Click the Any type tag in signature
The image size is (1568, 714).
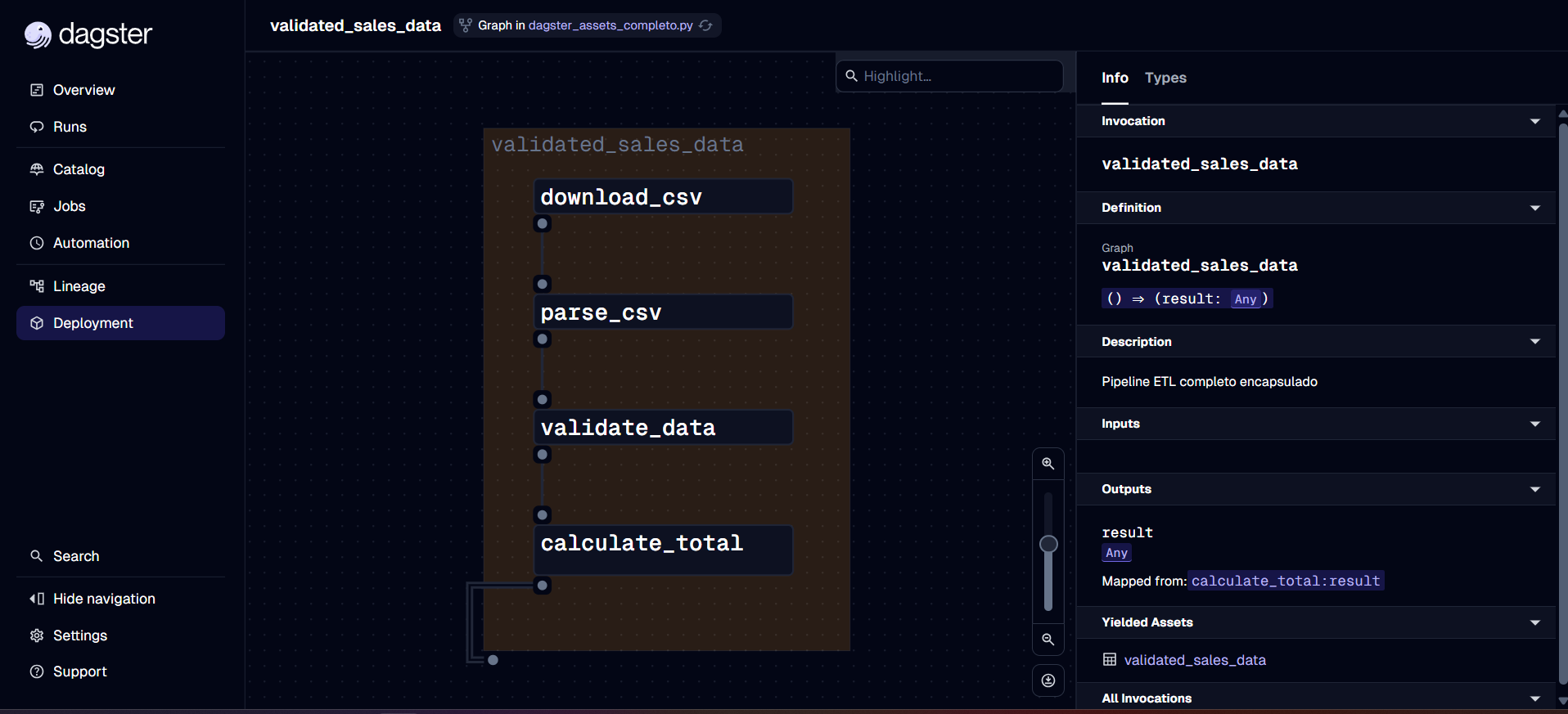(1246, 299)
